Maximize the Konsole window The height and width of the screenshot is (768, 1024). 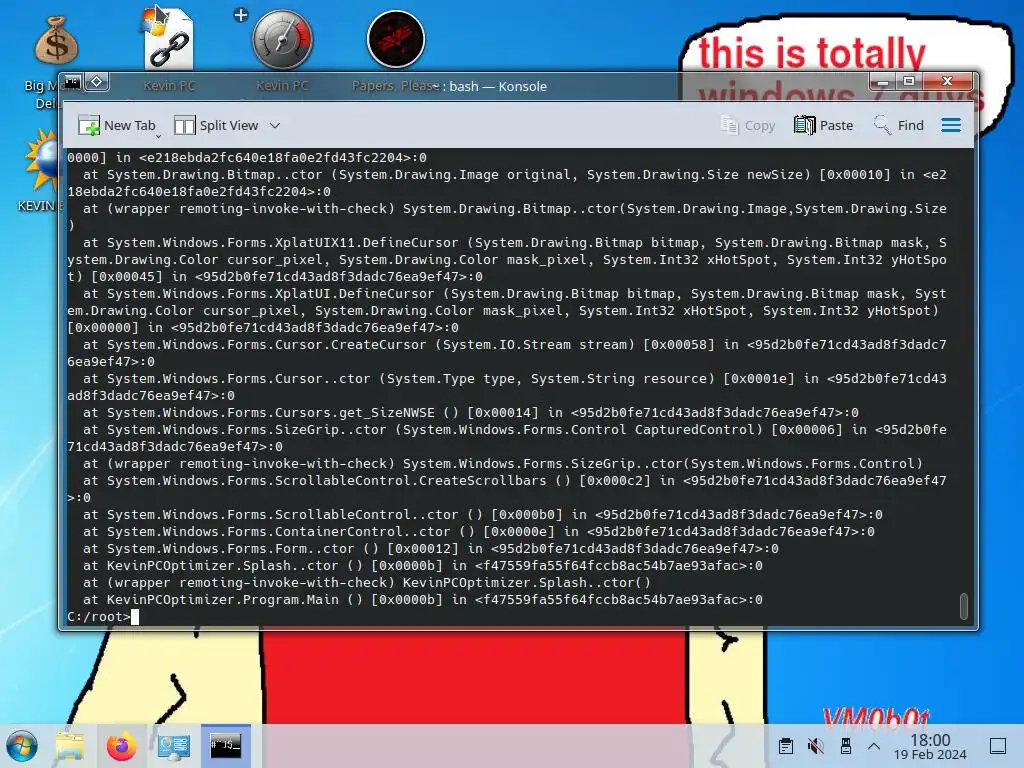point(908,82)
